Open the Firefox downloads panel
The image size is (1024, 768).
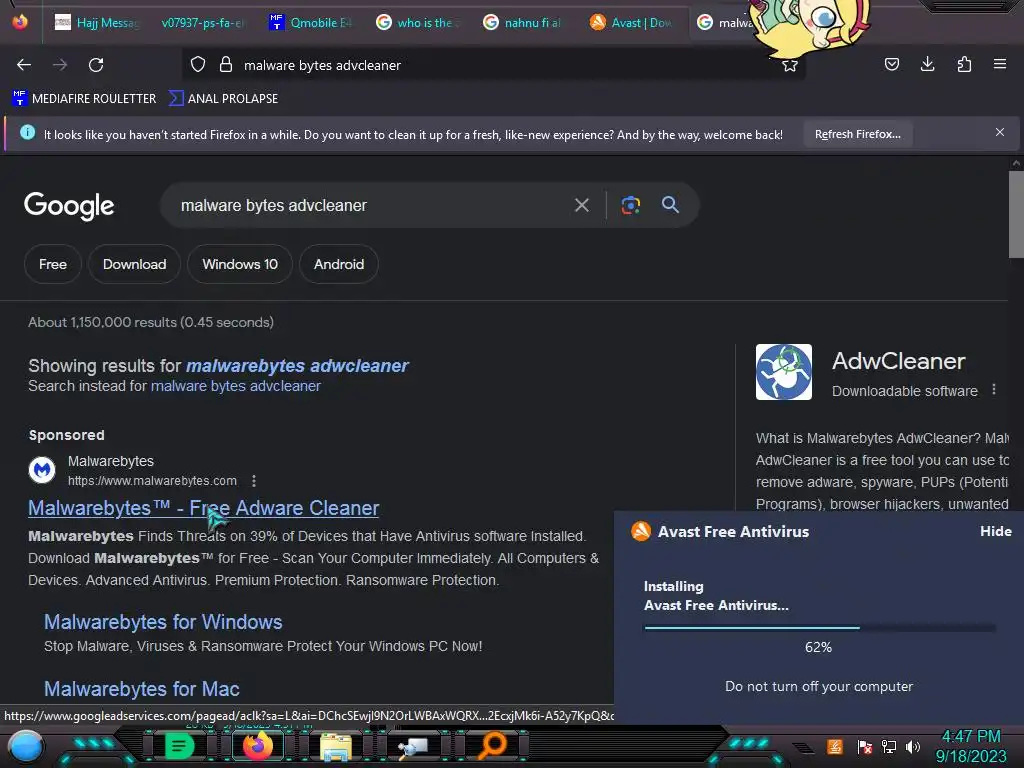pos(927,64)
